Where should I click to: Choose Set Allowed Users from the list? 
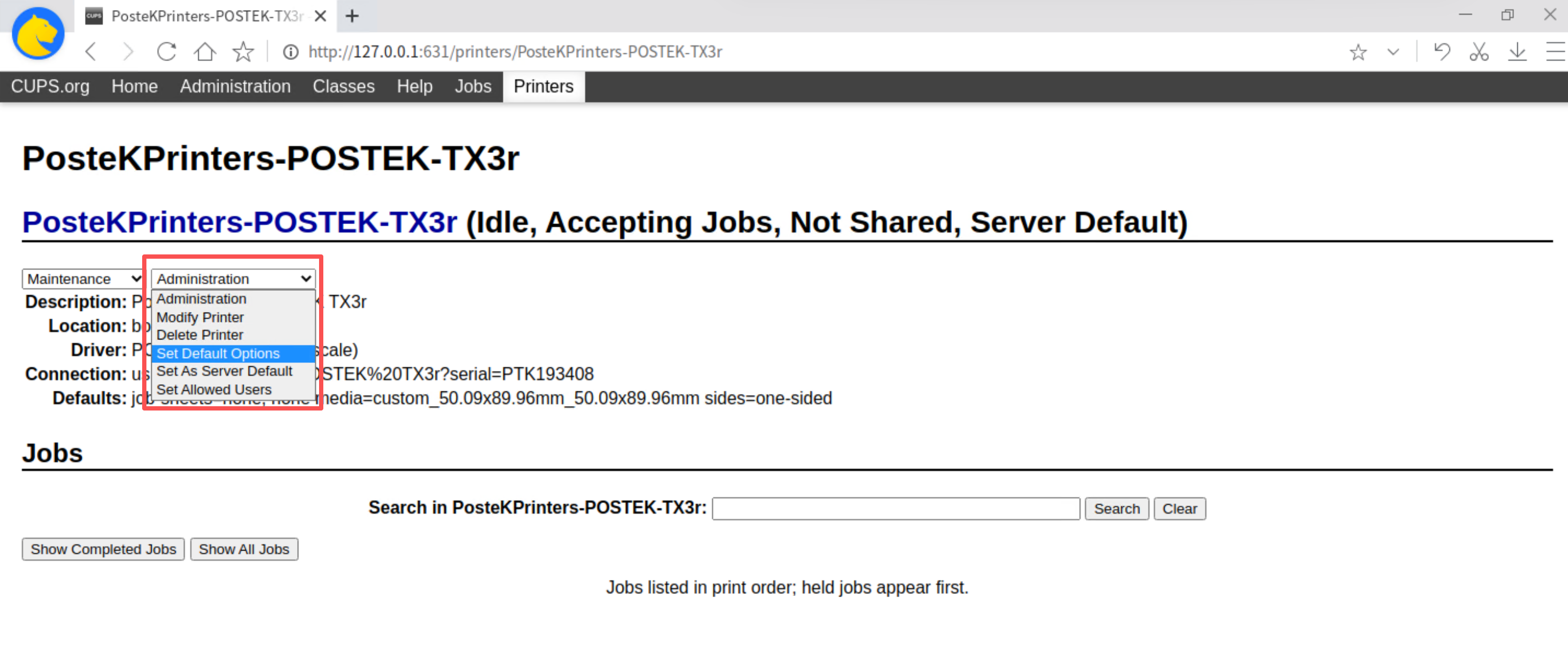click(233, 389)
